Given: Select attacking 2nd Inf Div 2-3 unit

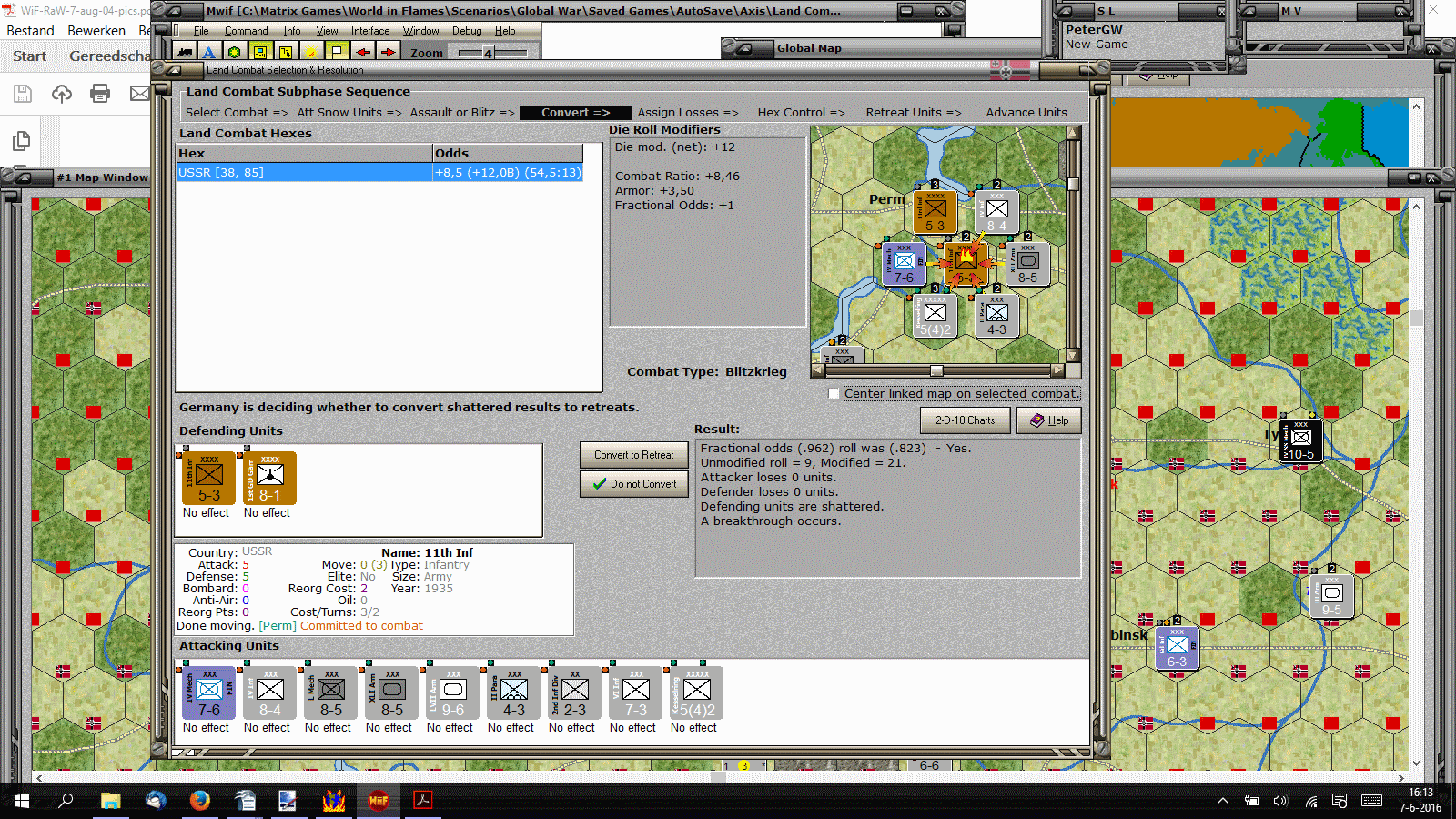Looking at the screenshot, I should coord(575,693).
